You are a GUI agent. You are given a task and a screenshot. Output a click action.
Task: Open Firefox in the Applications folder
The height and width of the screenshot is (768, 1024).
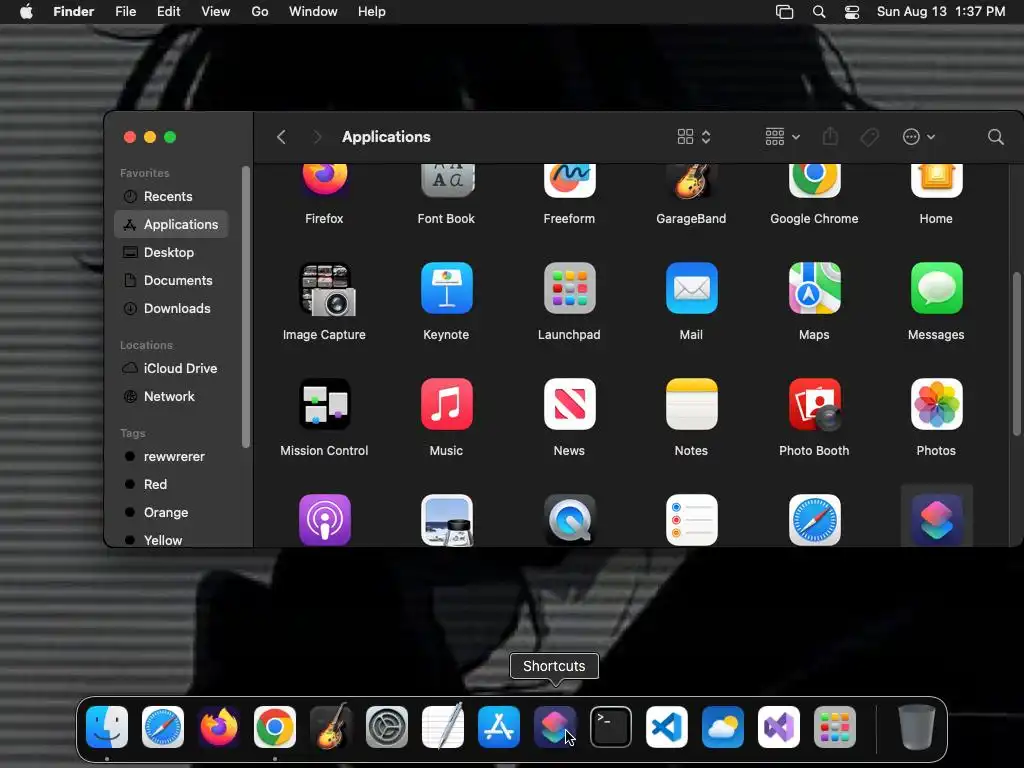[x=325, y=180]
